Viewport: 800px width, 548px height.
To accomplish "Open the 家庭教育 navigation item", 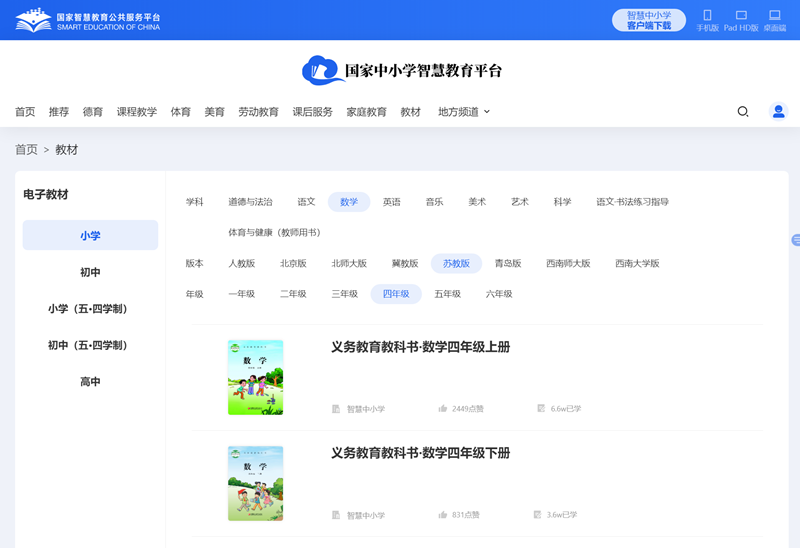I will (x=367, y=112).
